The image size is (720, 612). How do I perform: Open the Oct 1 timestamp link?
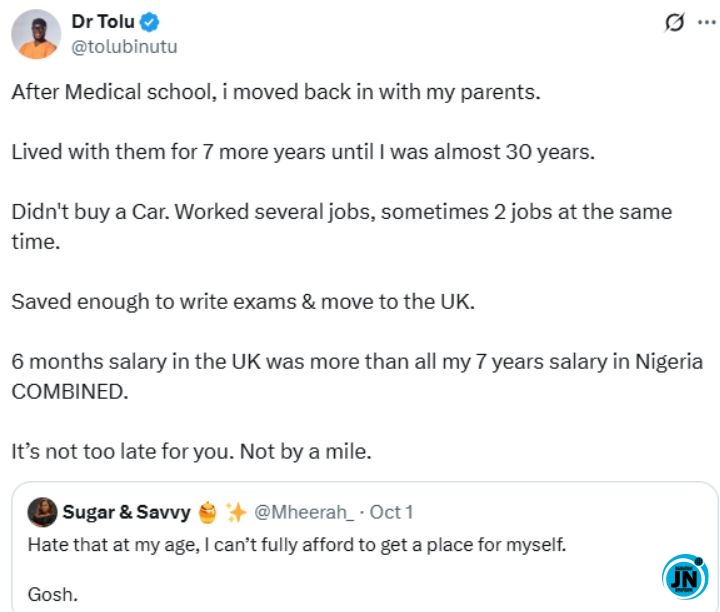pyautogui.click(x=392, y=512)
